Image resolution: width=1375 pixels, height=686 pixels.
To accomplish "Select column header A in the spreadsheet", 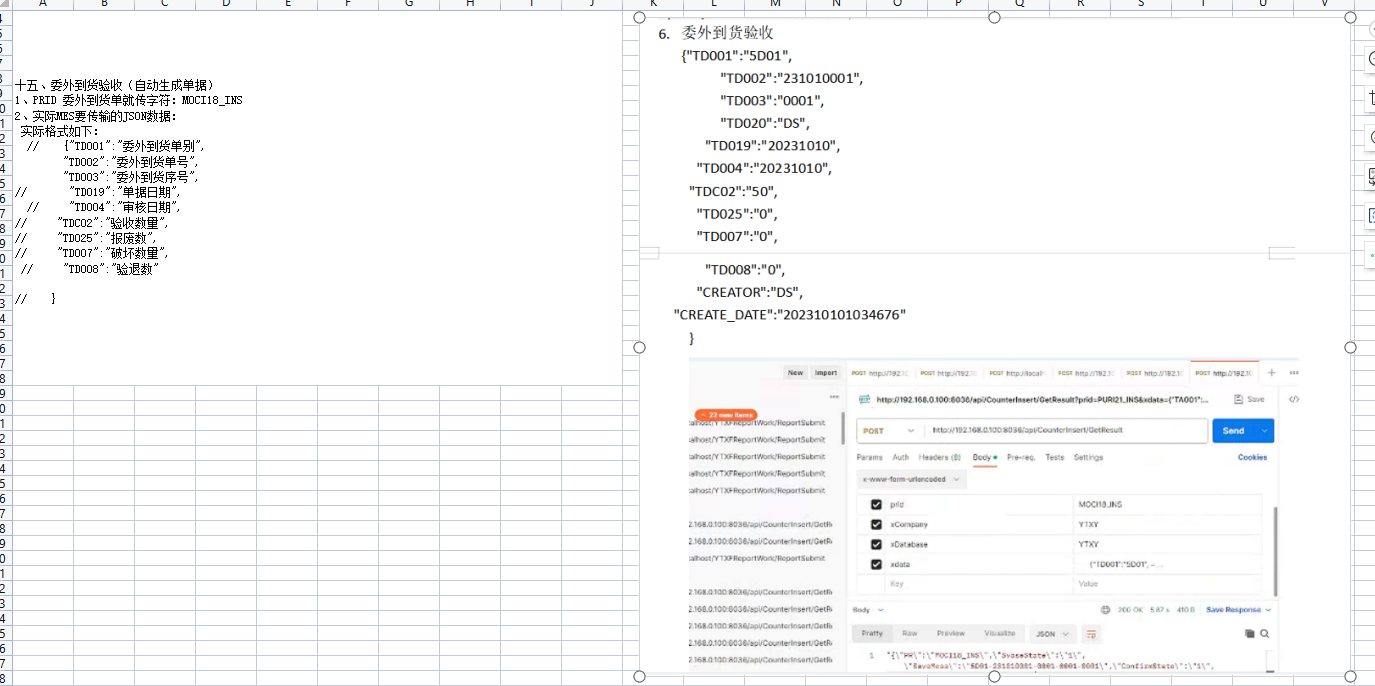I will pyautogui.click(x=42, y=4).
